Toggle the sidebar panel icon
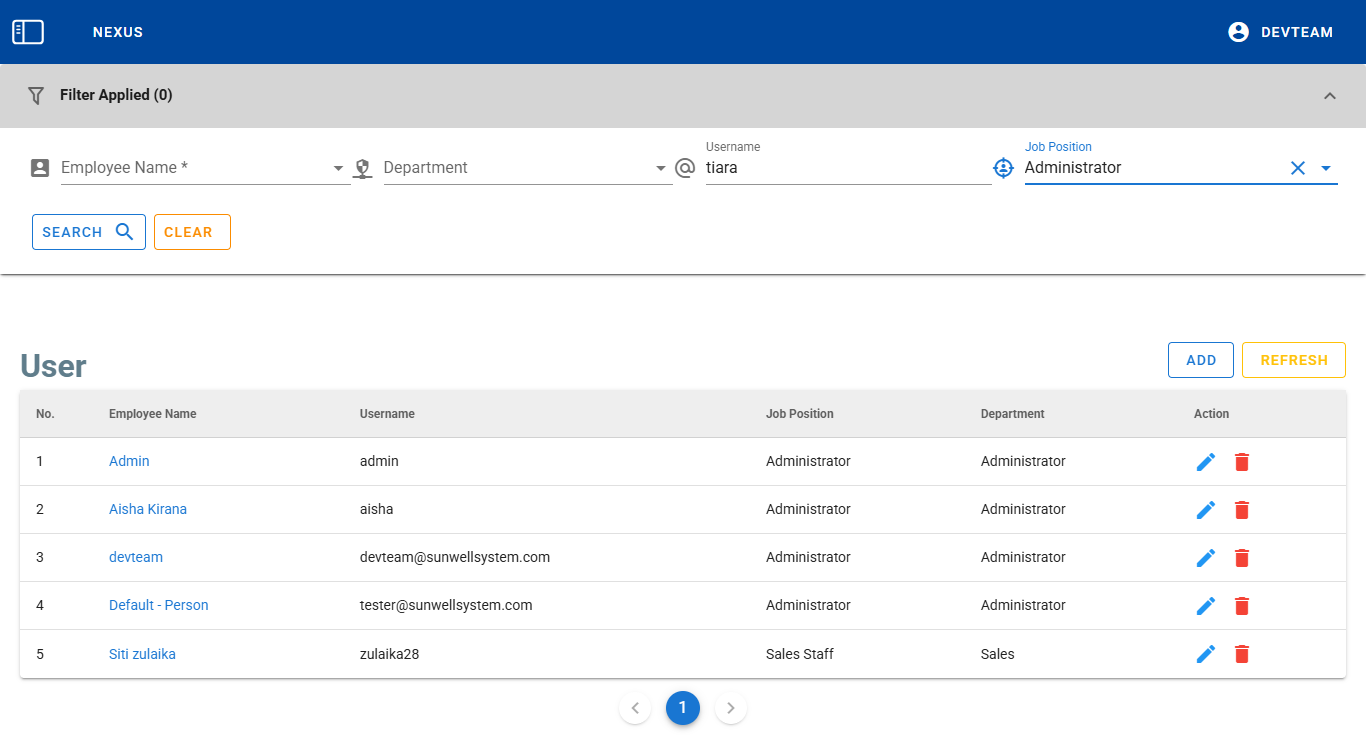This screenshot has width=1366, height=750. (x=28, y=32)
